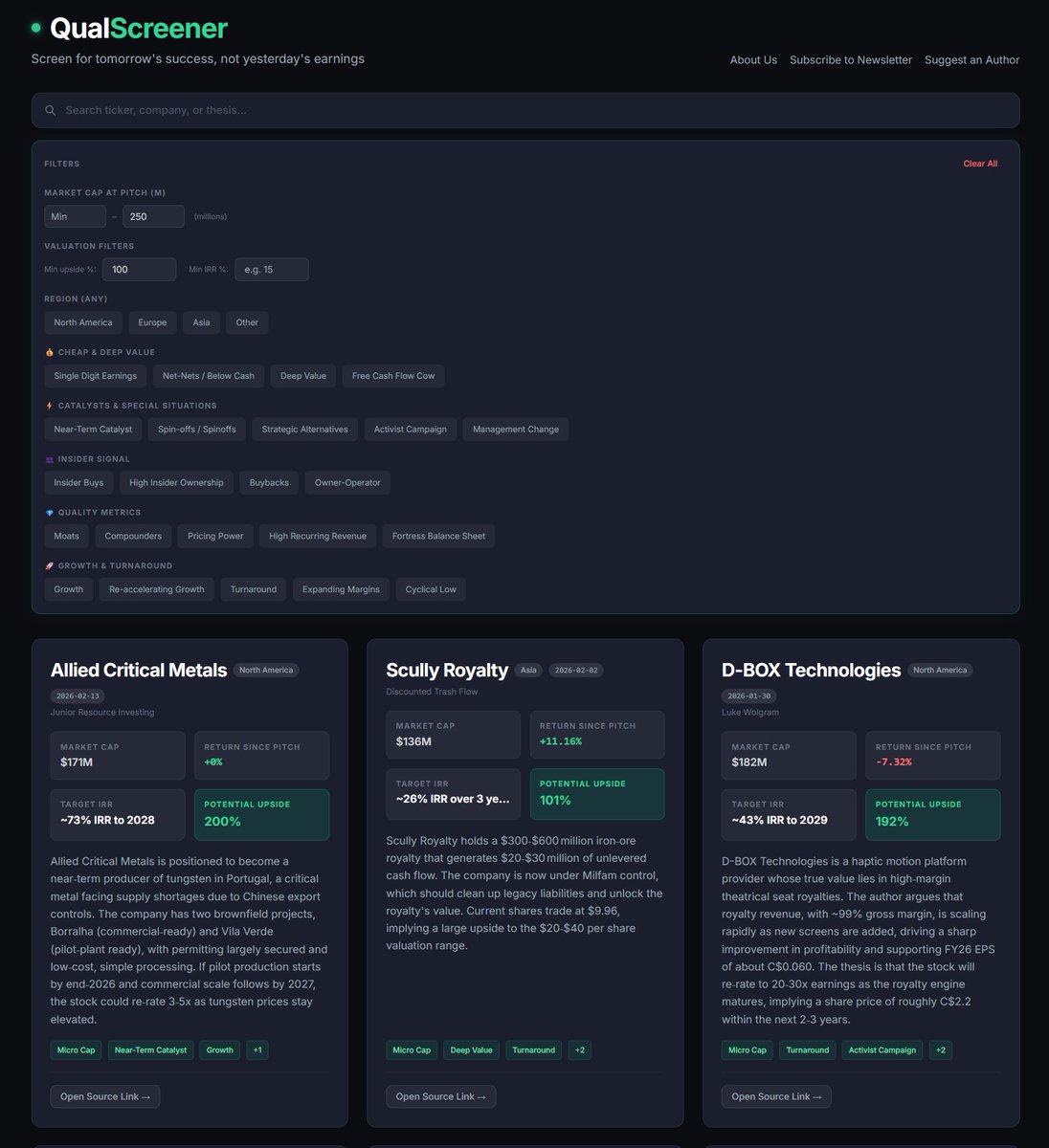Enable Single Digit Earnings filter

96,376
